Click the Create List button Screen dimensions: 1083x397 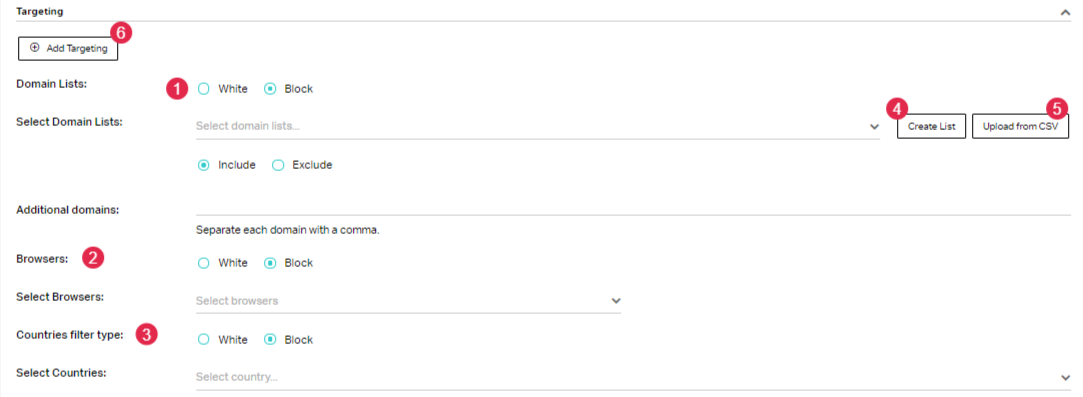pos(931,126)
